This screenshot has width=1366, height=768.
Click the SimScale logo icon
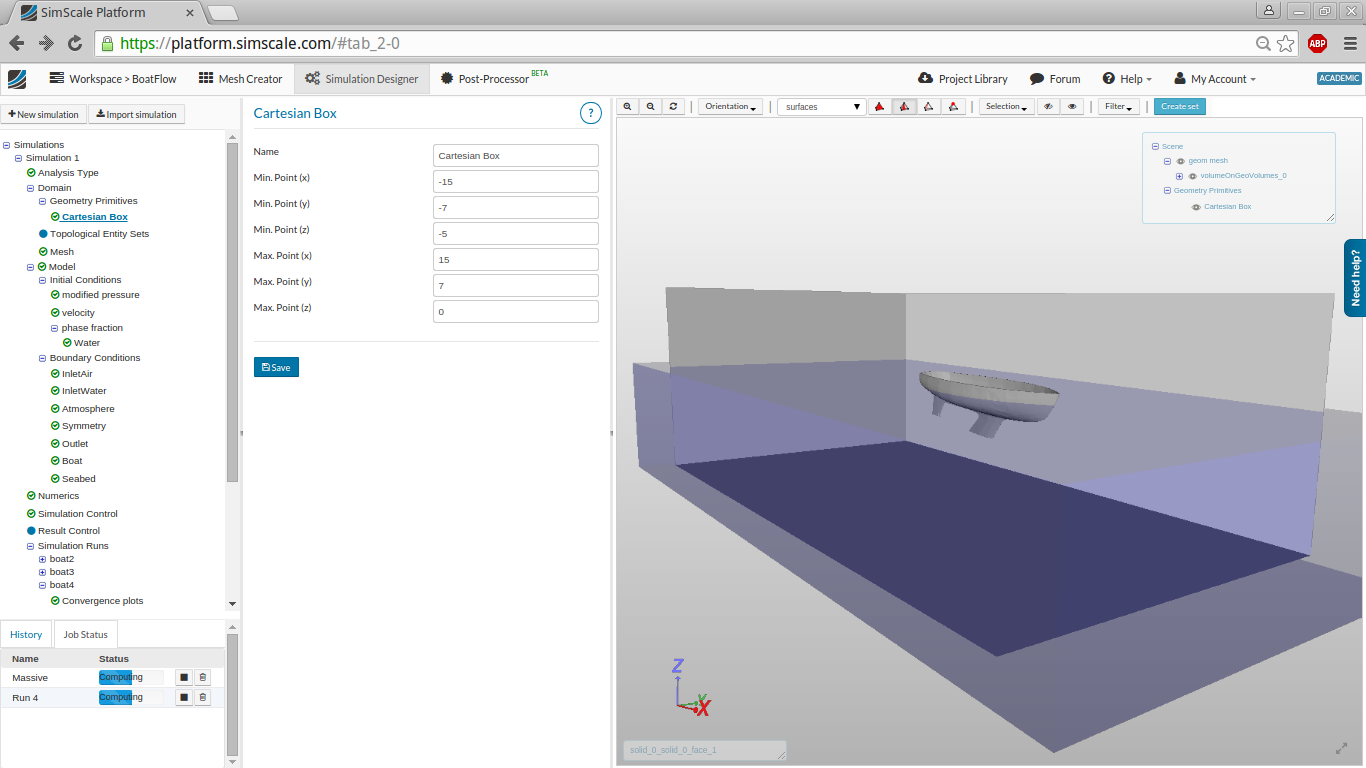click(17, 79)
